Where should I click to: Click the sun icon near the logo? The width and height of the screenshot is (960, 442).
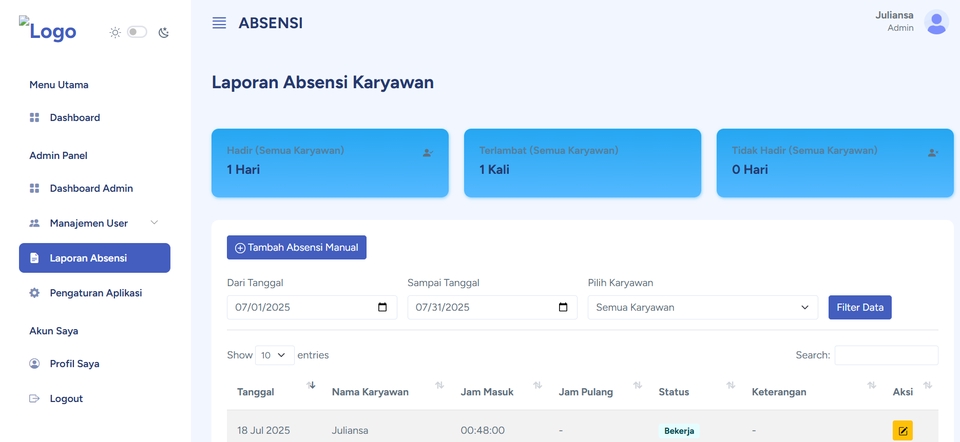tap(115, 32)
